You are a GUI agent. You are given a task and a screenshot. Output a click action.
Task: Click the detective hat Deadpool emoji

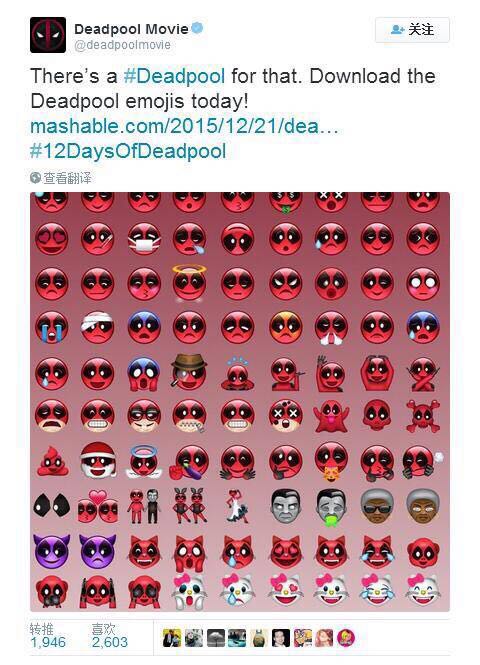(189, 372)
